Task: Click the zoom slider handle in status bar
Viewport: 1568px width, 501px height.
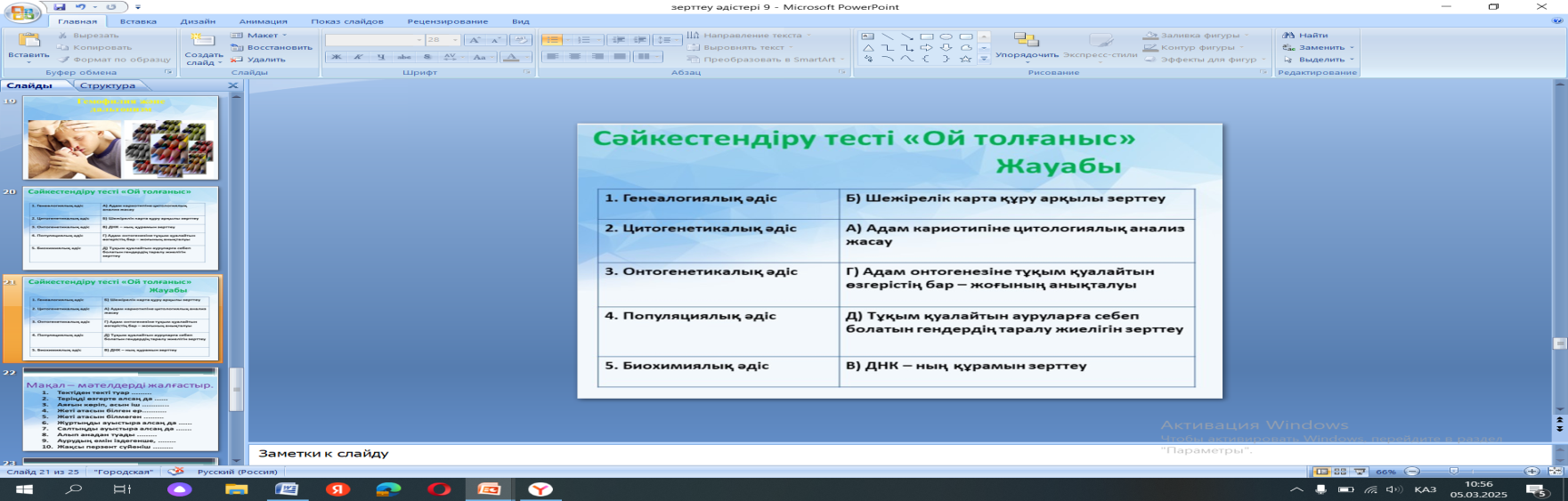Action: coord(1453,472)
